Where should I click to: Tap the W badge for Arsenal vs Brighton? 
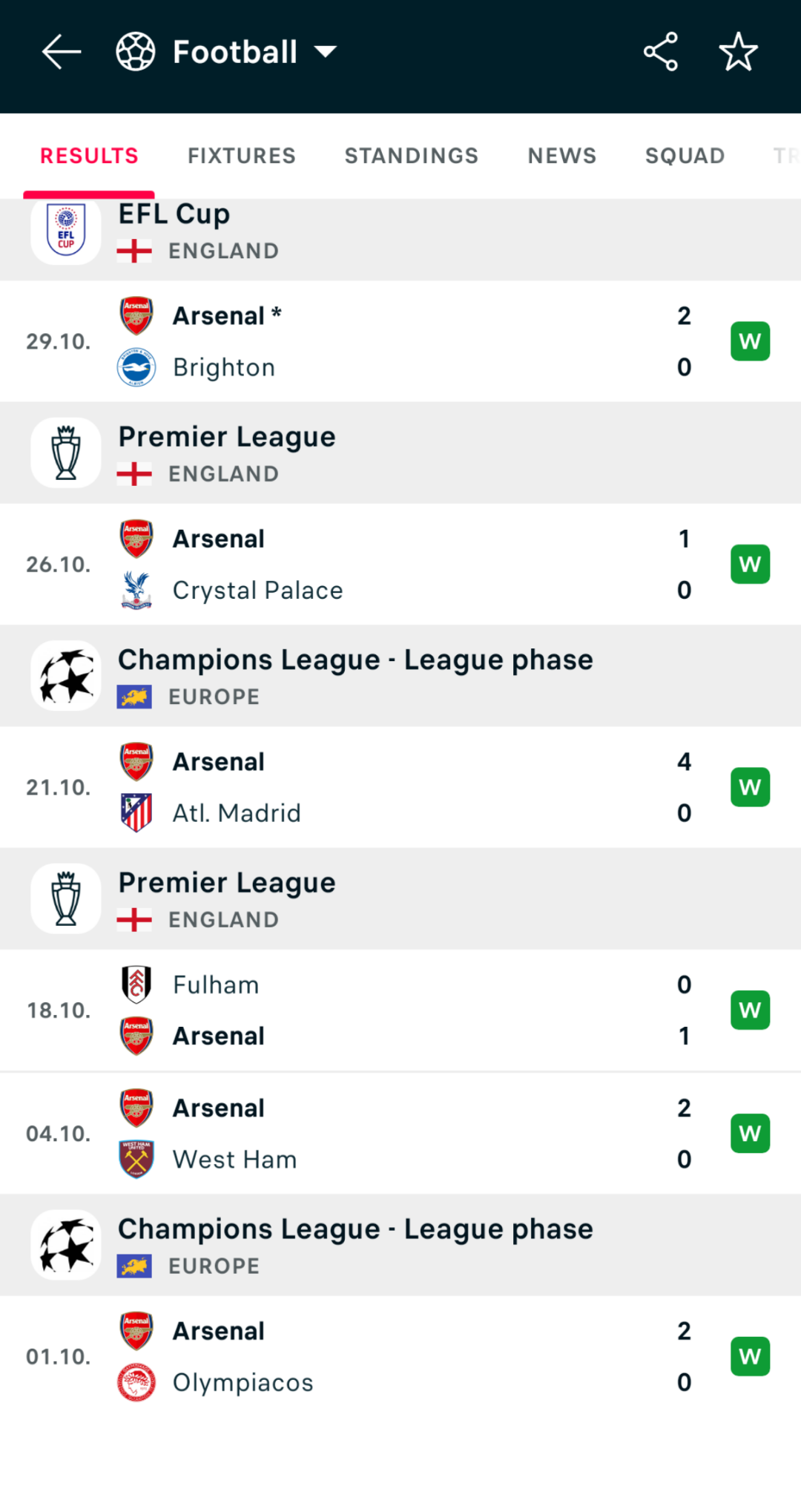tap(750, 341)
